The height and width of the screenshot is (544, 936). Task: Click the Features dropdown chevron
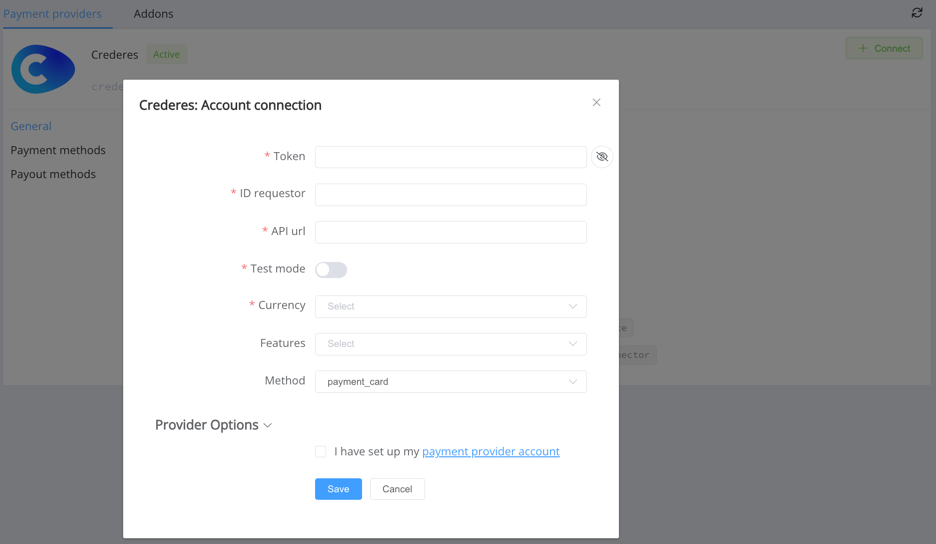(x=573, y=344)
